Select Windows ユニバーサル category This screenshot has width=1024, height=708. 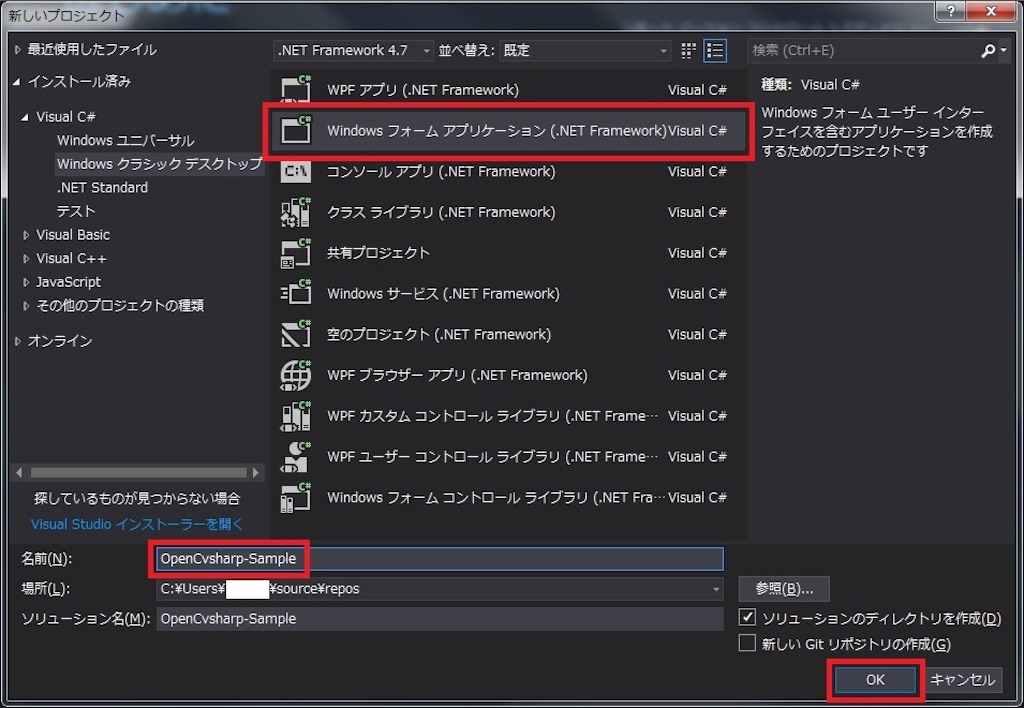pyautogui.click(x=125, y=140)
